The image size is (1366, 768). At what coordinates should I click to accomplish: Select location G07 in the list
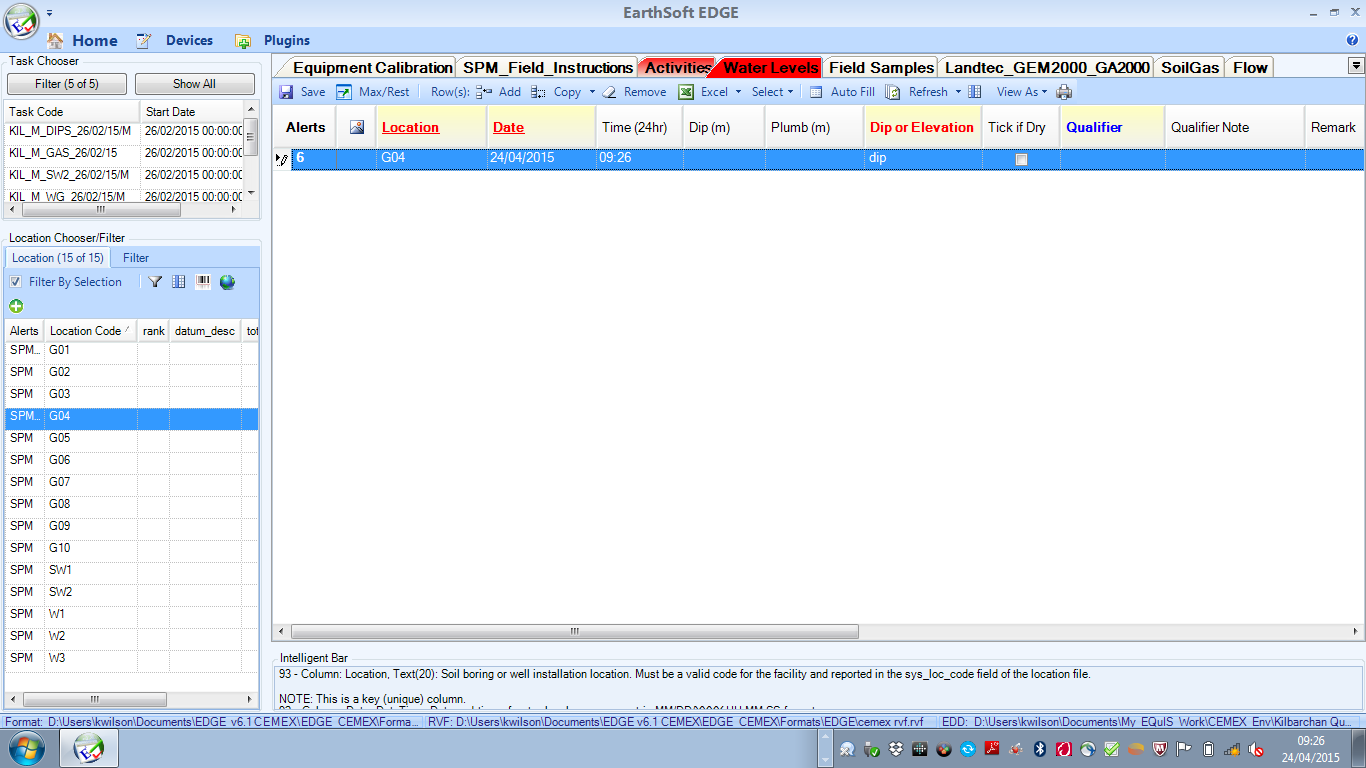pyautogui.click(x=131, y=482)
